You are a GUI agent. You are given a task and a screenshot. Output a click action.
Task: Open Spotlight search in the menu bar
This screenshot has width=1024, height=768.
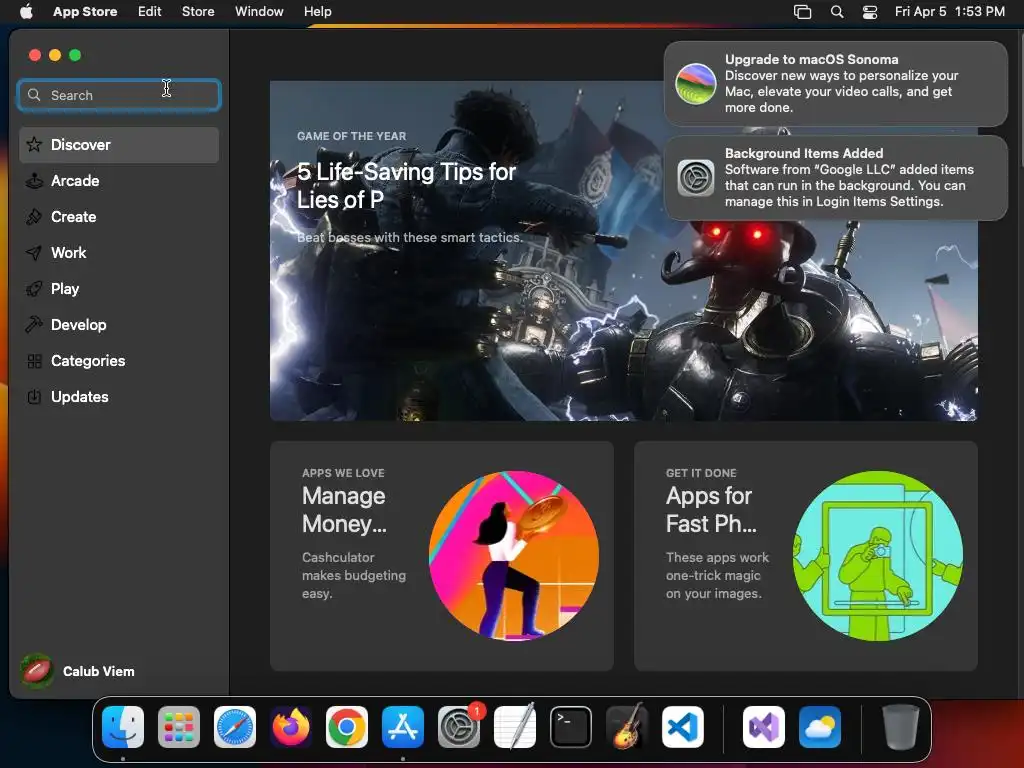(x=837, y=12)
